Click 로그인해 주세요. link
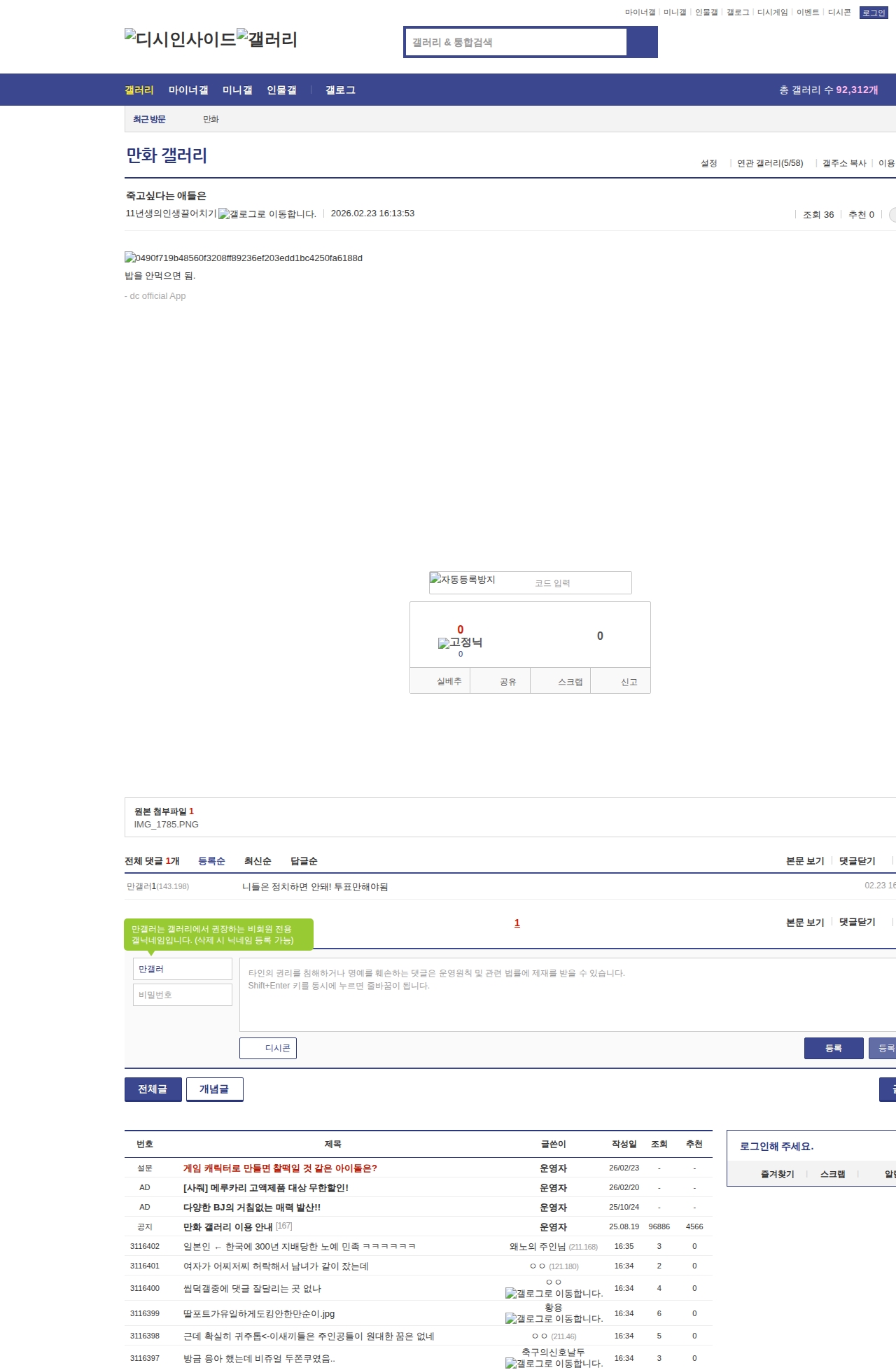This screenshot has height=1370, width=896. pos(776,1146)
